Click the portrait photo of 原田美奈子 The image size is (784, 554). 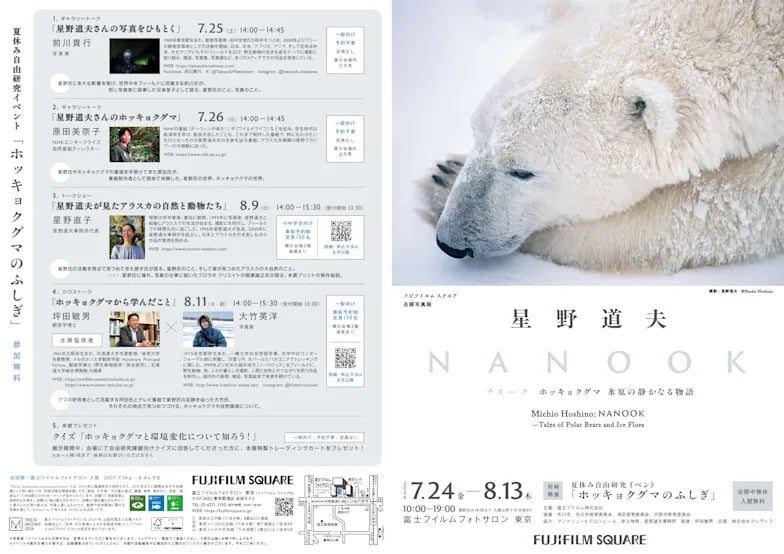[x=134, y=144]
